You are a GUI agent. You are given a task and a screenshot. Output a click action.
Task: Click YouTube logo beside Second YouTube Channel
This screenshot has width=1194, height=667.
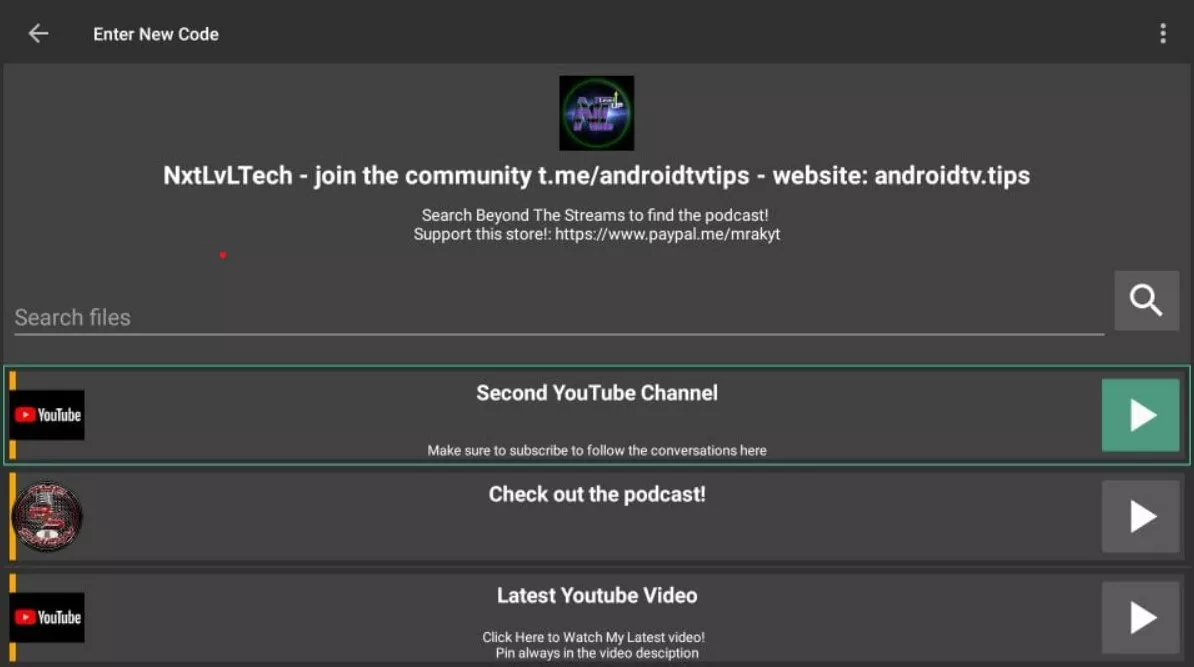pos(48,415)
